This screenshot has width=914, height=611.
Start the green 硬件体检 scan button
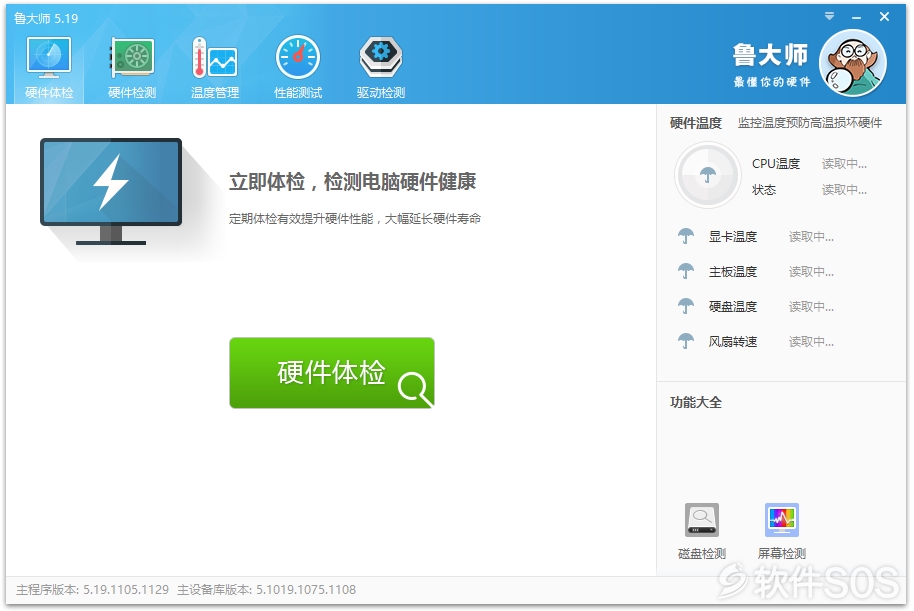332,373
